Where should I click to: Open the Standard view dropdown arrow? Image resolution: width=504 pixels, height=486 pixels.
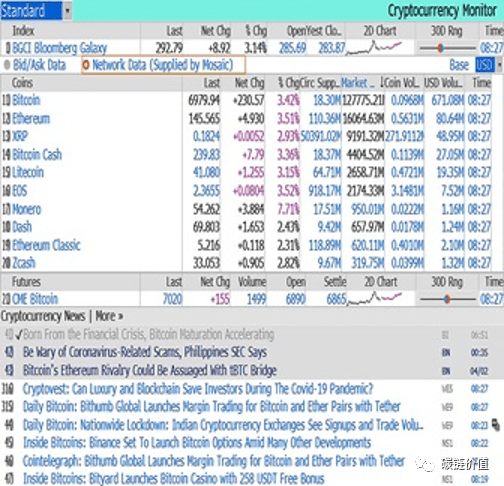[x=67, y=11]
